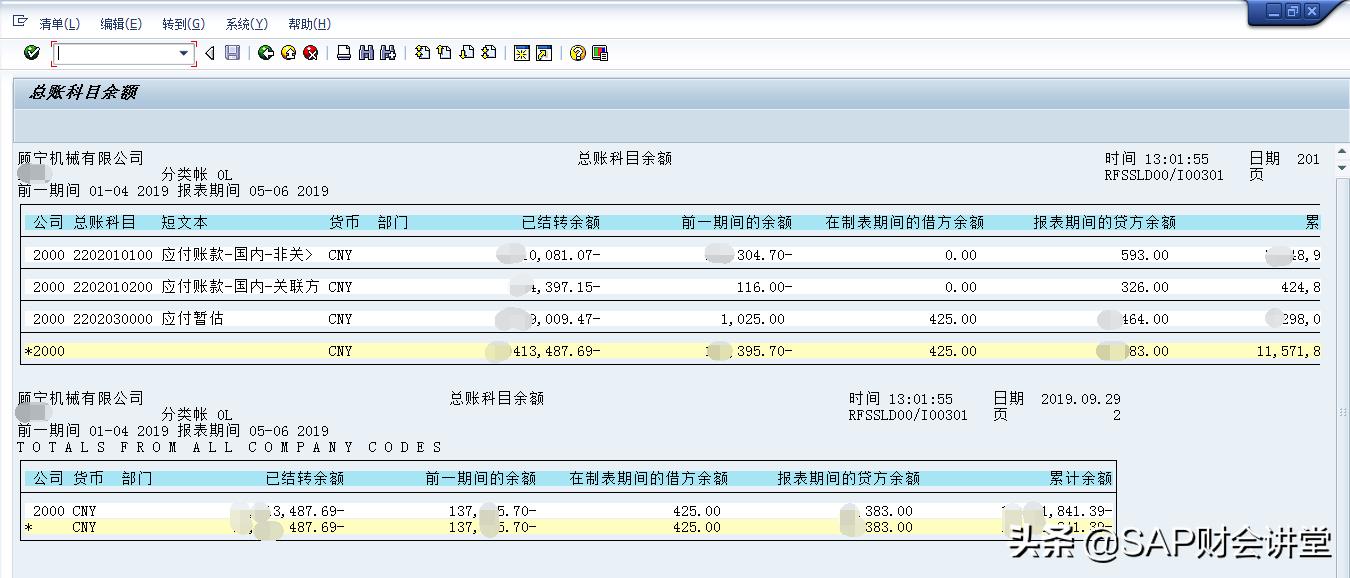Screen dimensions: 1350x578
Task: Open the 清单(L) menu
Action: tap(57, 23)
